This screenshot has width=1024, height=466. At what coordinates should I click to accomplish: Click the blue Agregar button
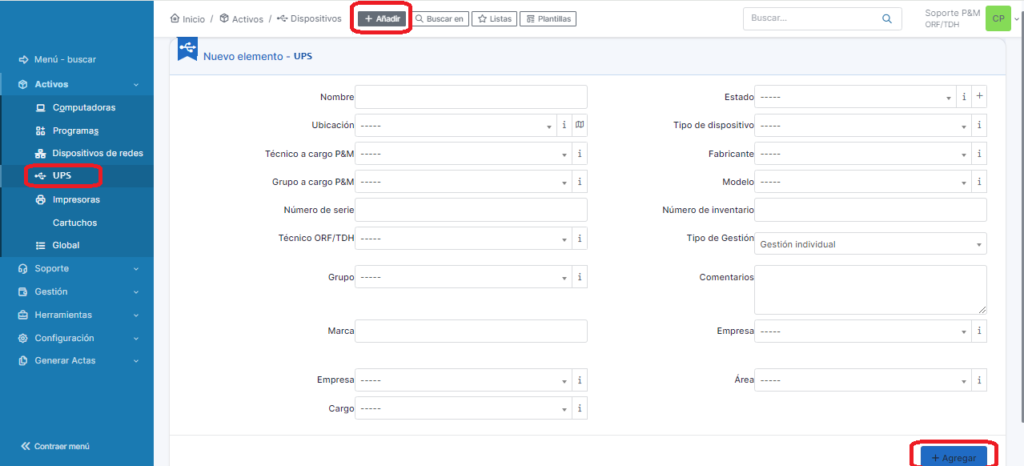tap(953, 457)
